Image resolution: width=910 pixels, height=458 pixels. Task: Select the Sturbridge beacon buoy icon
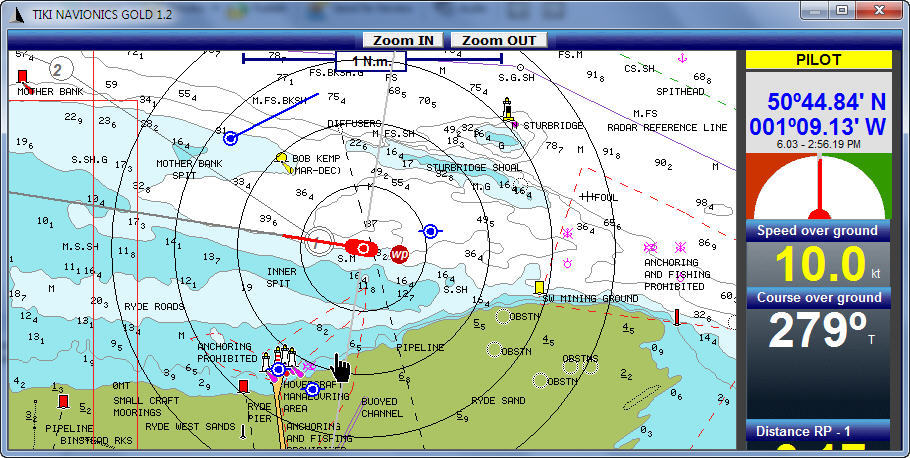[x=507, y=110]
